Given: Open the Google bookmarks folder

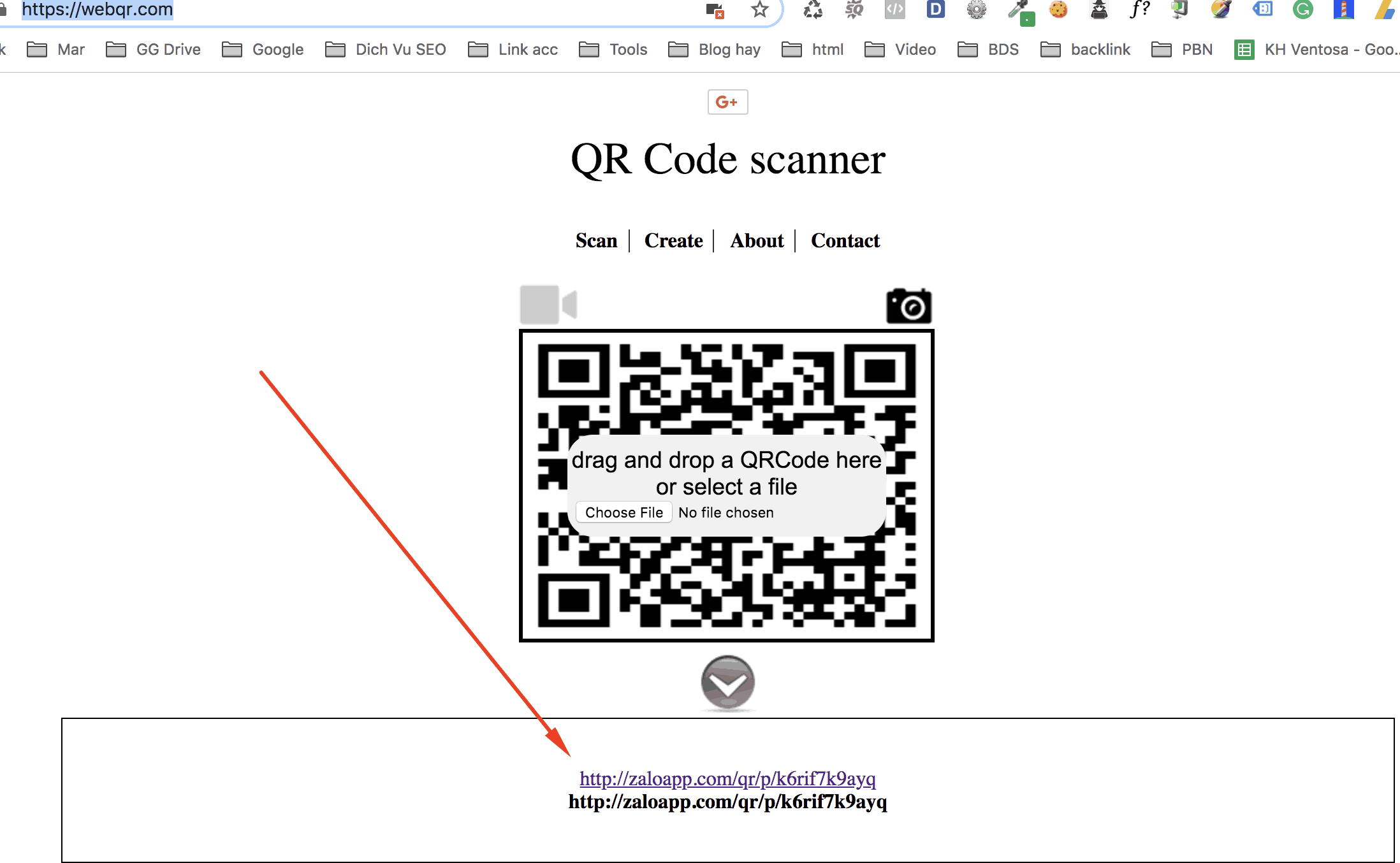Looking at the screenshot, I should click(263, 50).
